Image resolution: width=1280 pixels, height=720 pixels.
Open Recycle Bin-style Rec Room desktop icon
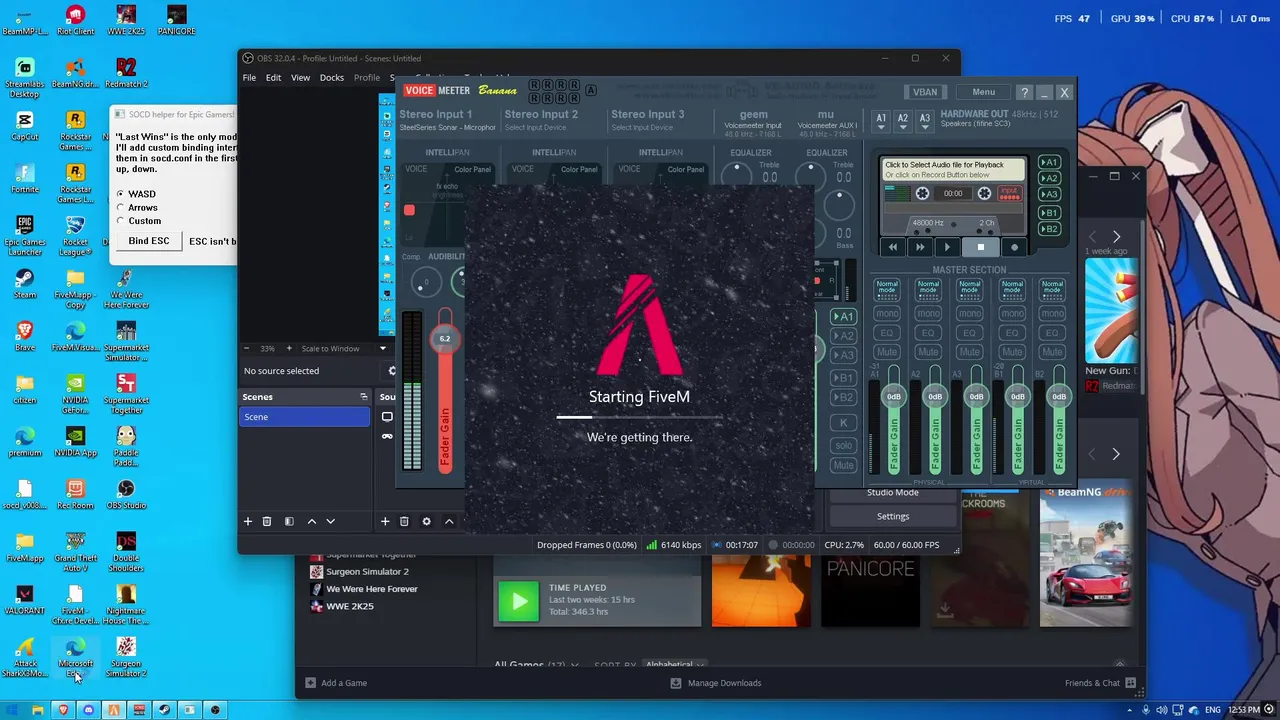pos(75,494)
